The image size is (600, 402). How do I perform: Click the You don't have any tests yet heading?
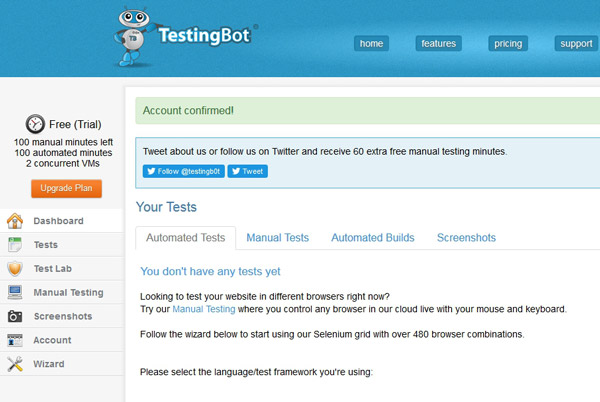pos(210,272)
